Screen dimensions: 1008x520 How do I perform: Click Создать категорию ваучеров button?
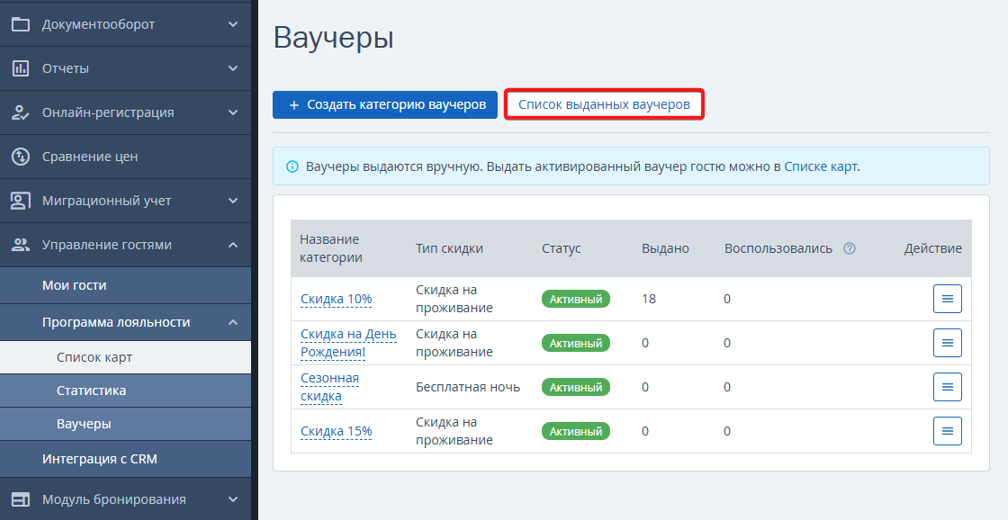(385, 105)
